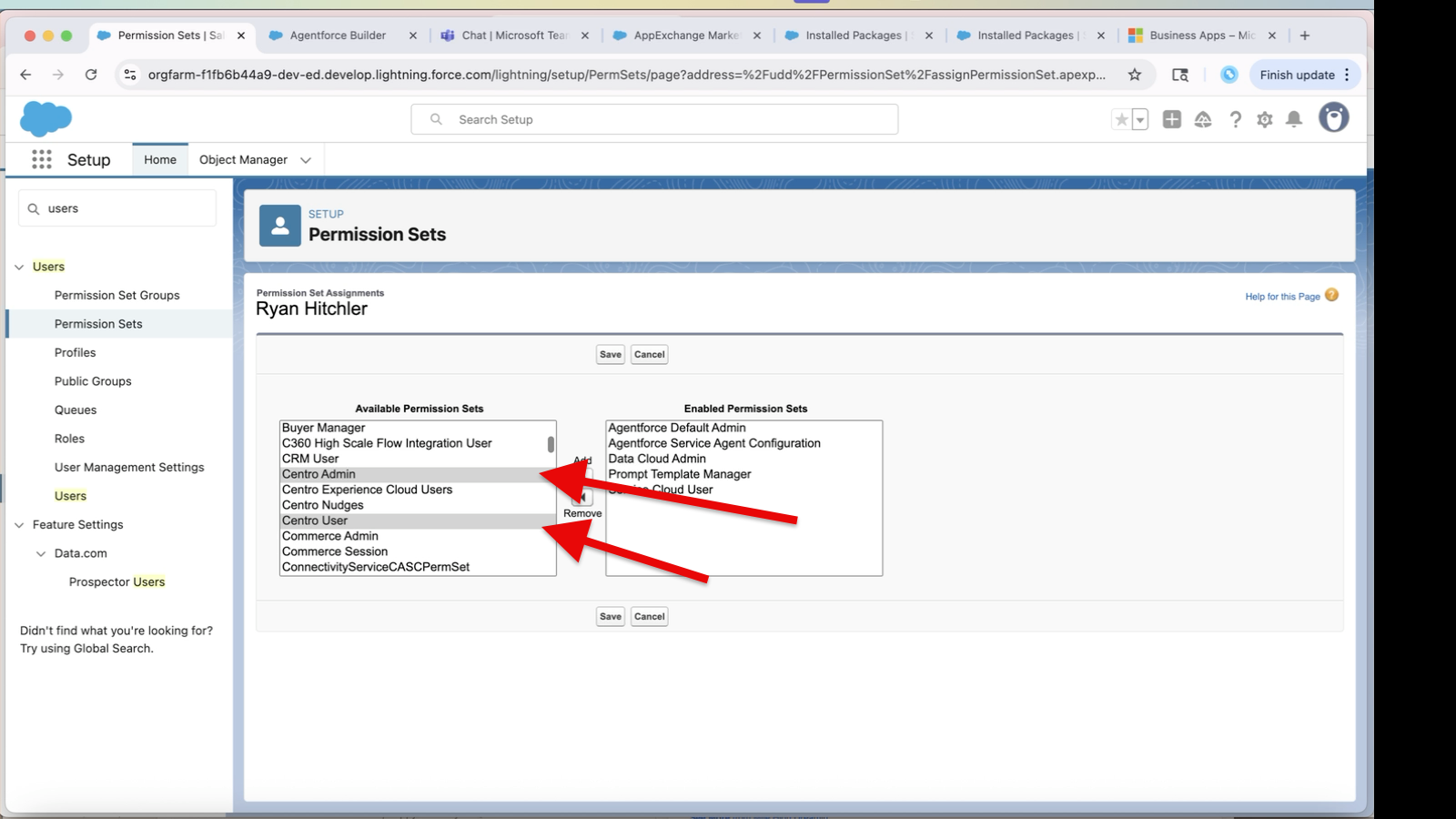This screenshot has width=1456, height=819.
Task: Open the help question mark icon
Action: (x=1235, y=119)
